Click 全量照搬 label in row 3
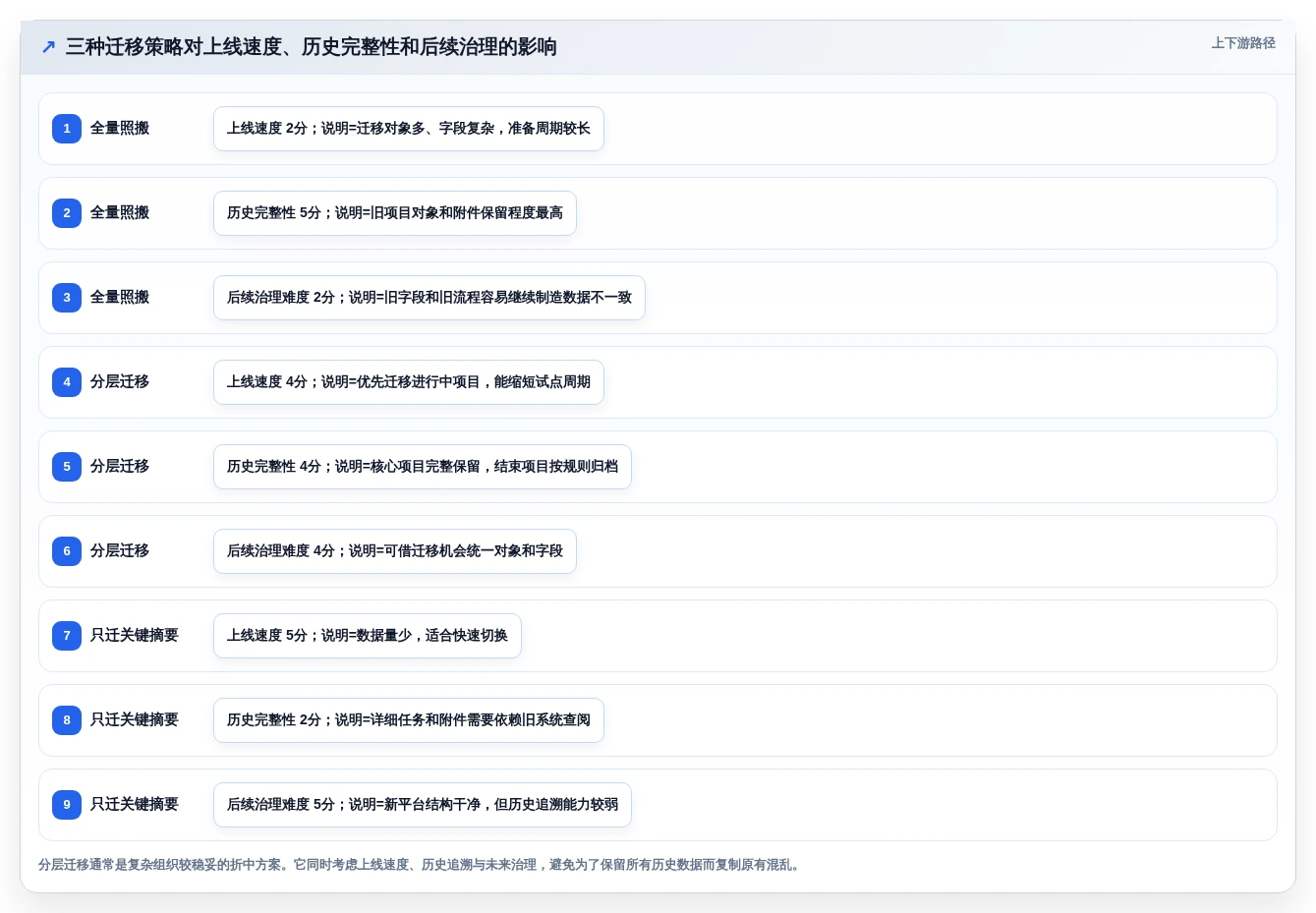The image size is (1316, 913). tap(120, 298)
